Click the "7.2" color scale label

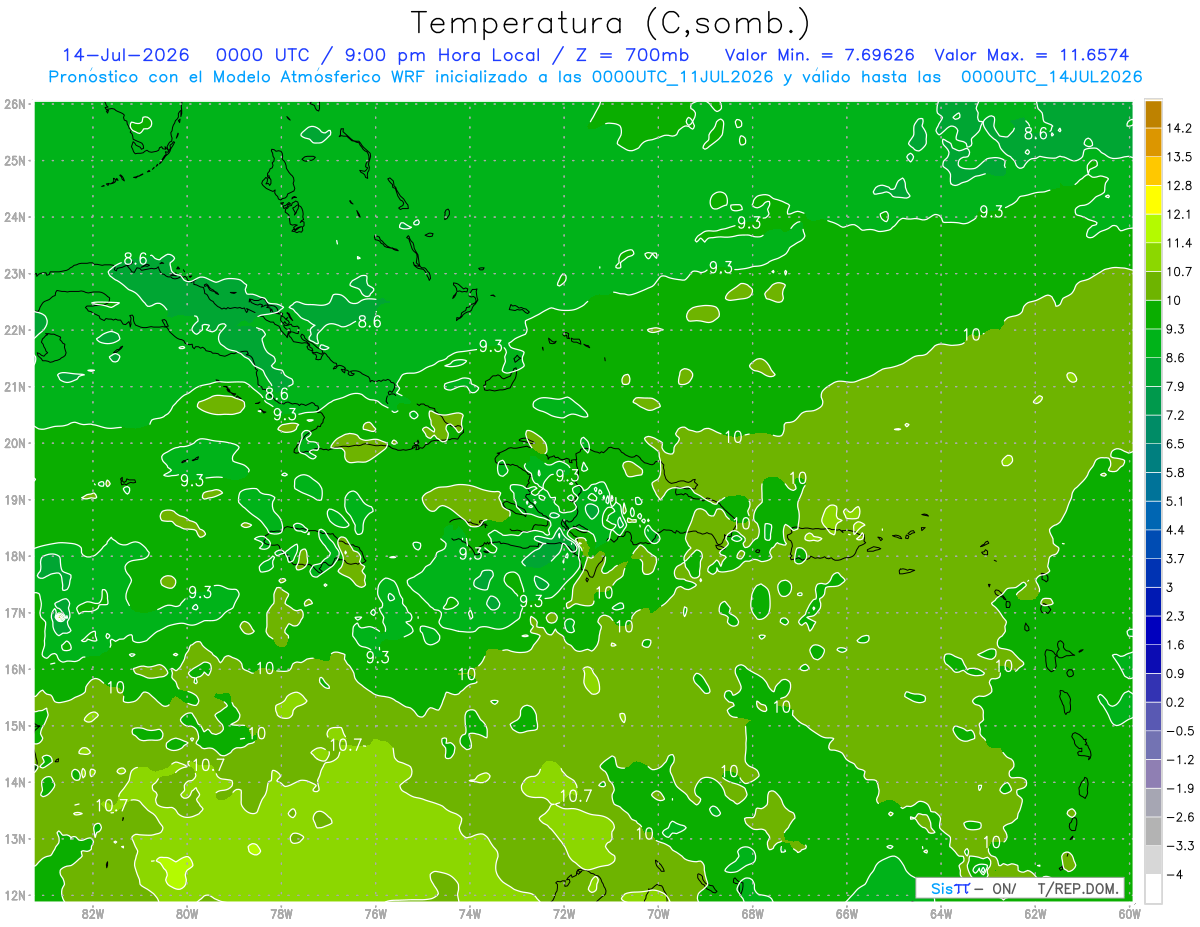[1175, 415]
